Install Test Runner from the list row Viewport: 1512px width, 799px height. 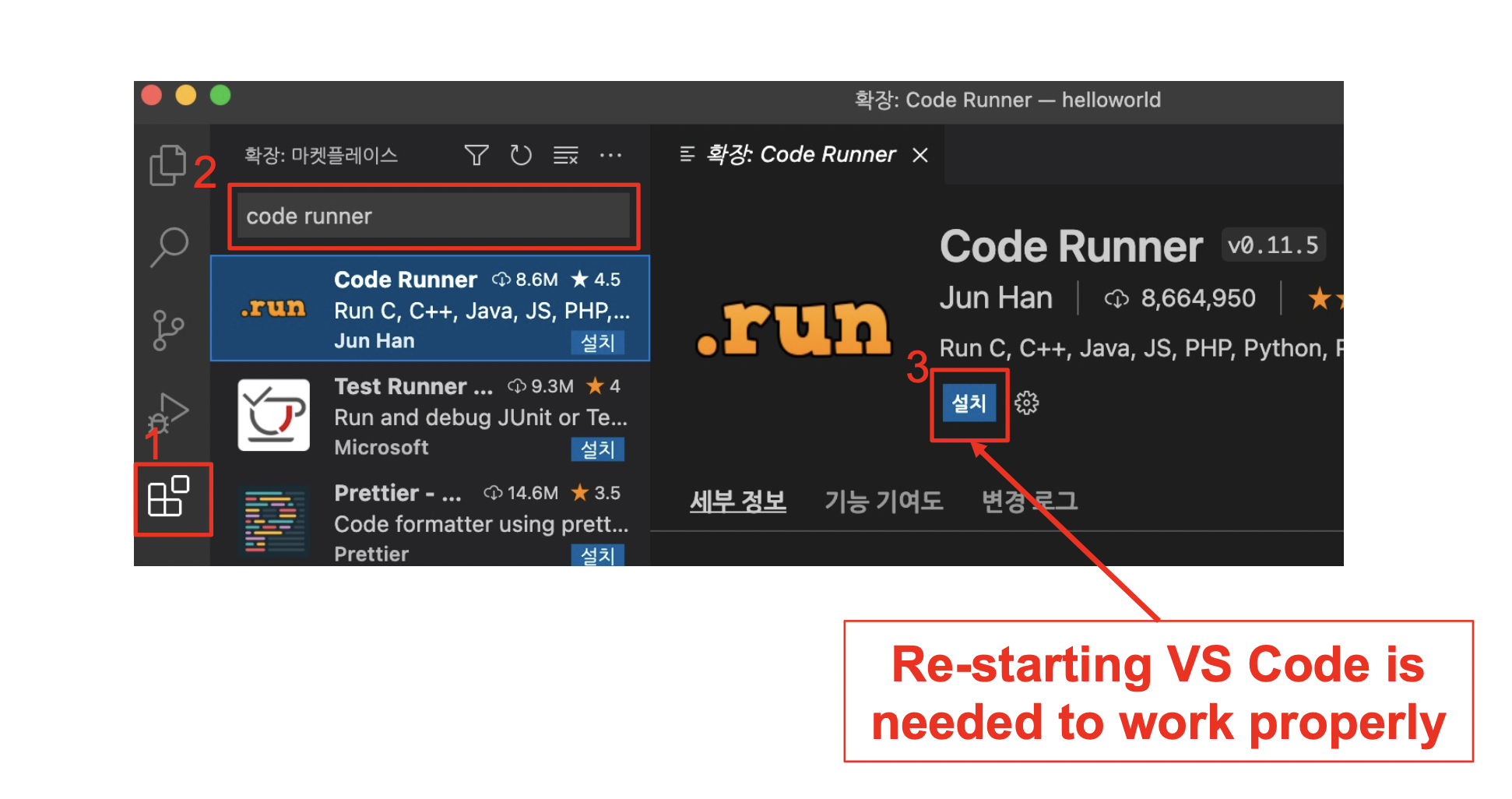pyautogui.click(x=597, y=449)
